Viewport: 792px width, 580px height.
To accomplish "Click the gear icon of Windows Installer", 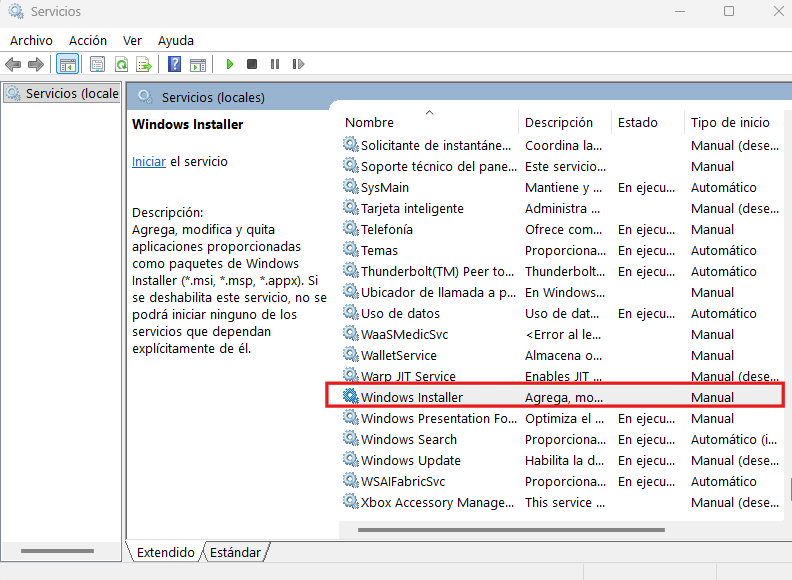I will (x=351, y=397).
